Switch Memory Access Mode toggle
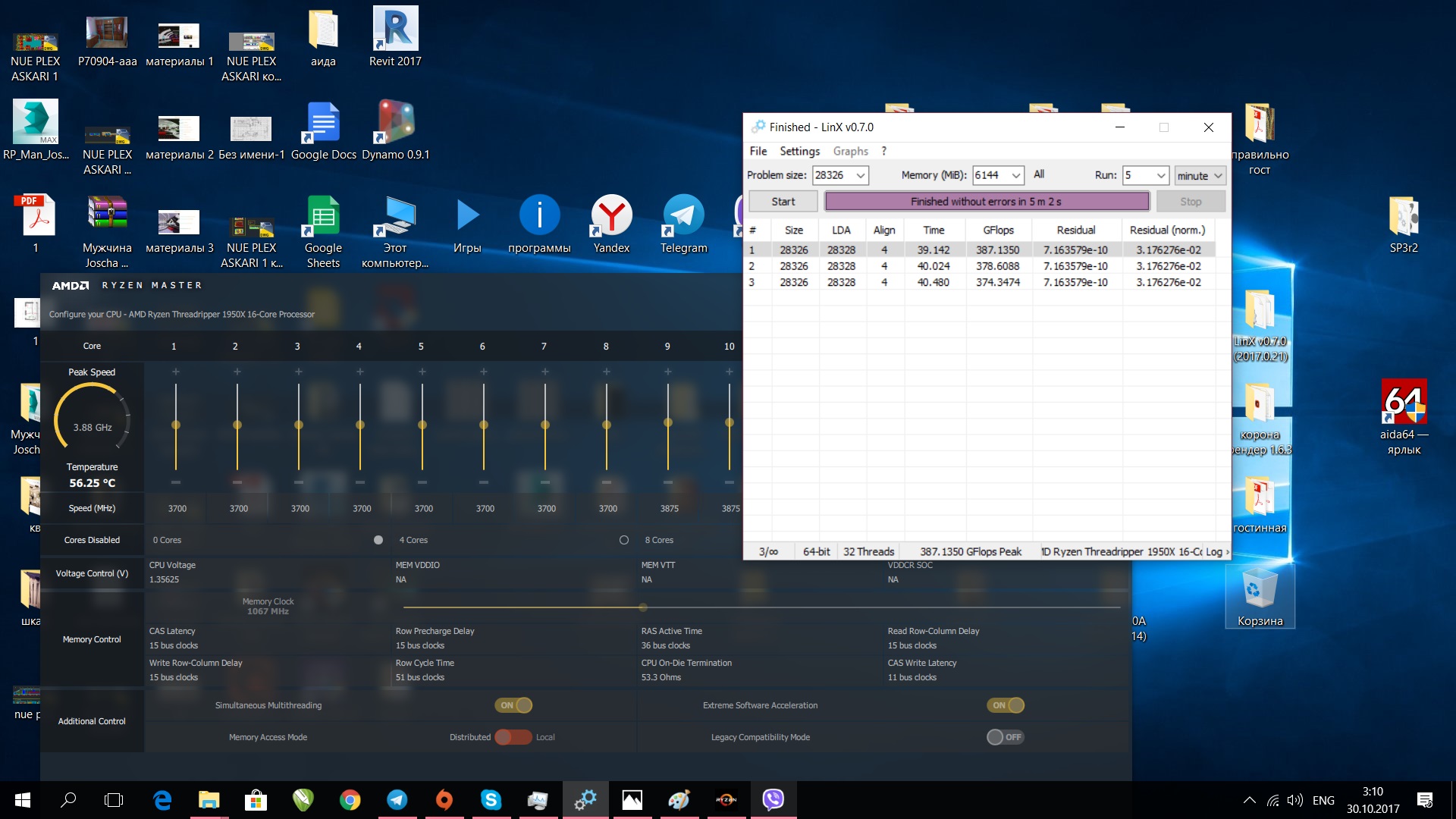 point(513,737)
